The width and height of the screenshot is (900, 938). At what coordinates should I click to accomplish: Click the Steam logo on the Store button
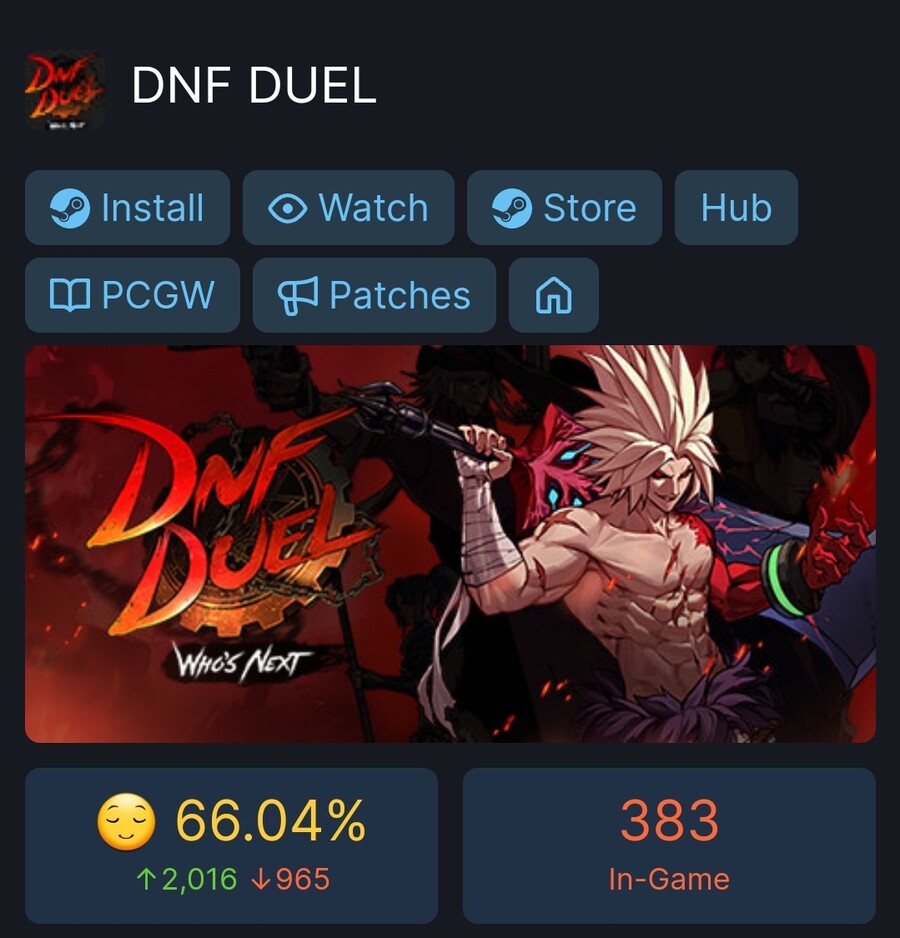click(x=512, y=208)
